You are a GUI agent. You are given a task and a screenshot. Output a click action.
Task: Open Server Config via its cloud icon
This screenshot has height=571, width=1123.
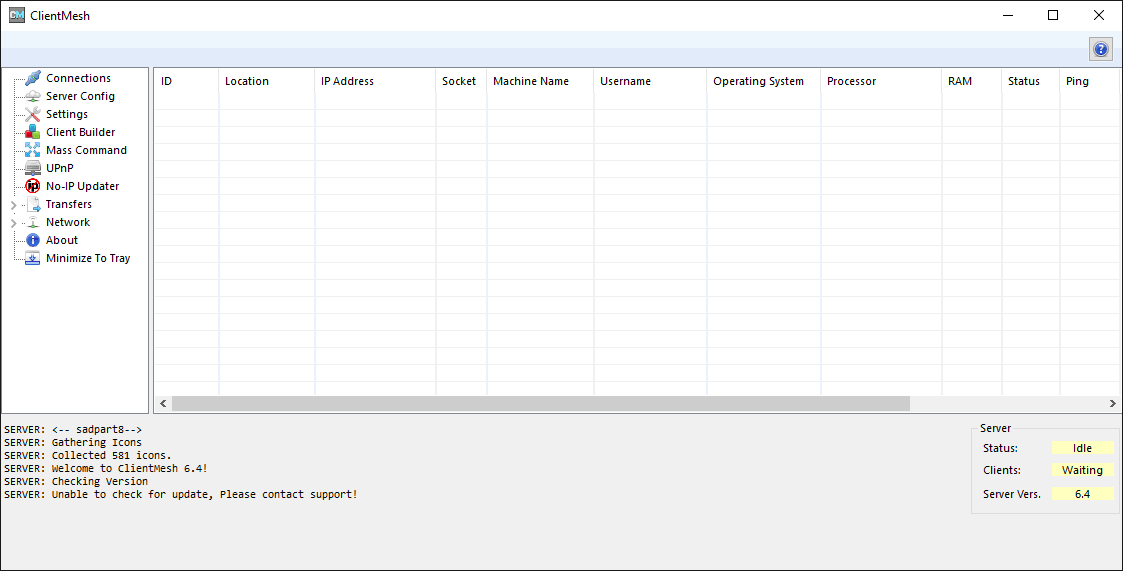tap(33, 96)
